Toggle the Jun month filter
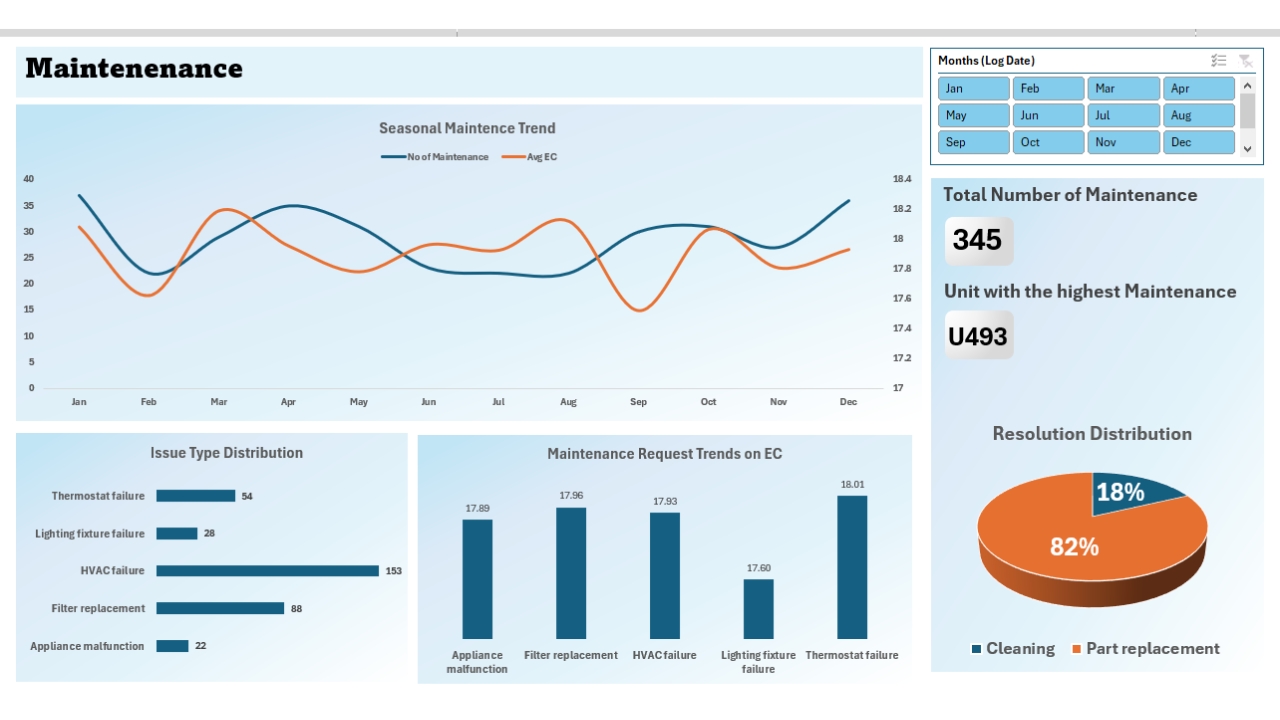The height and width of the screenshot is (720, 1280). (1048, 115)
